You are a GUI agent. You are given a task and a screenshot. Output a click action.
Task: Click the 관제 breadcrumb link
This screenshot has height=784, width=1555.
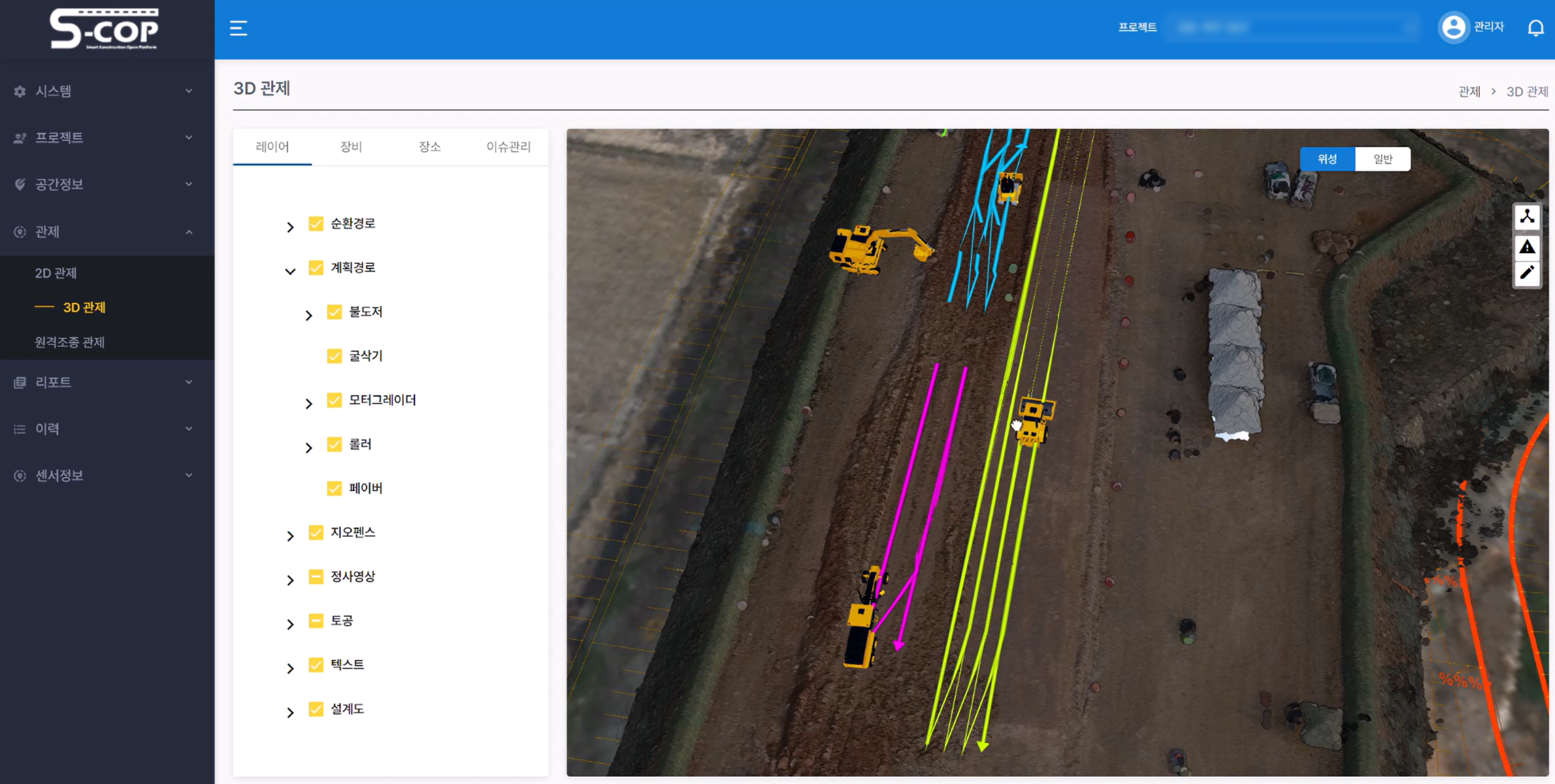coord(1469,92)
